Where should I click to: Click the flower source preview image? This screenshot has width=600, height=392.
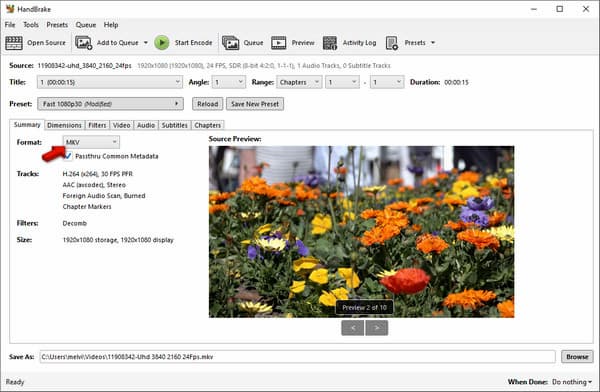pyautogui.click(x=361, y=232)
